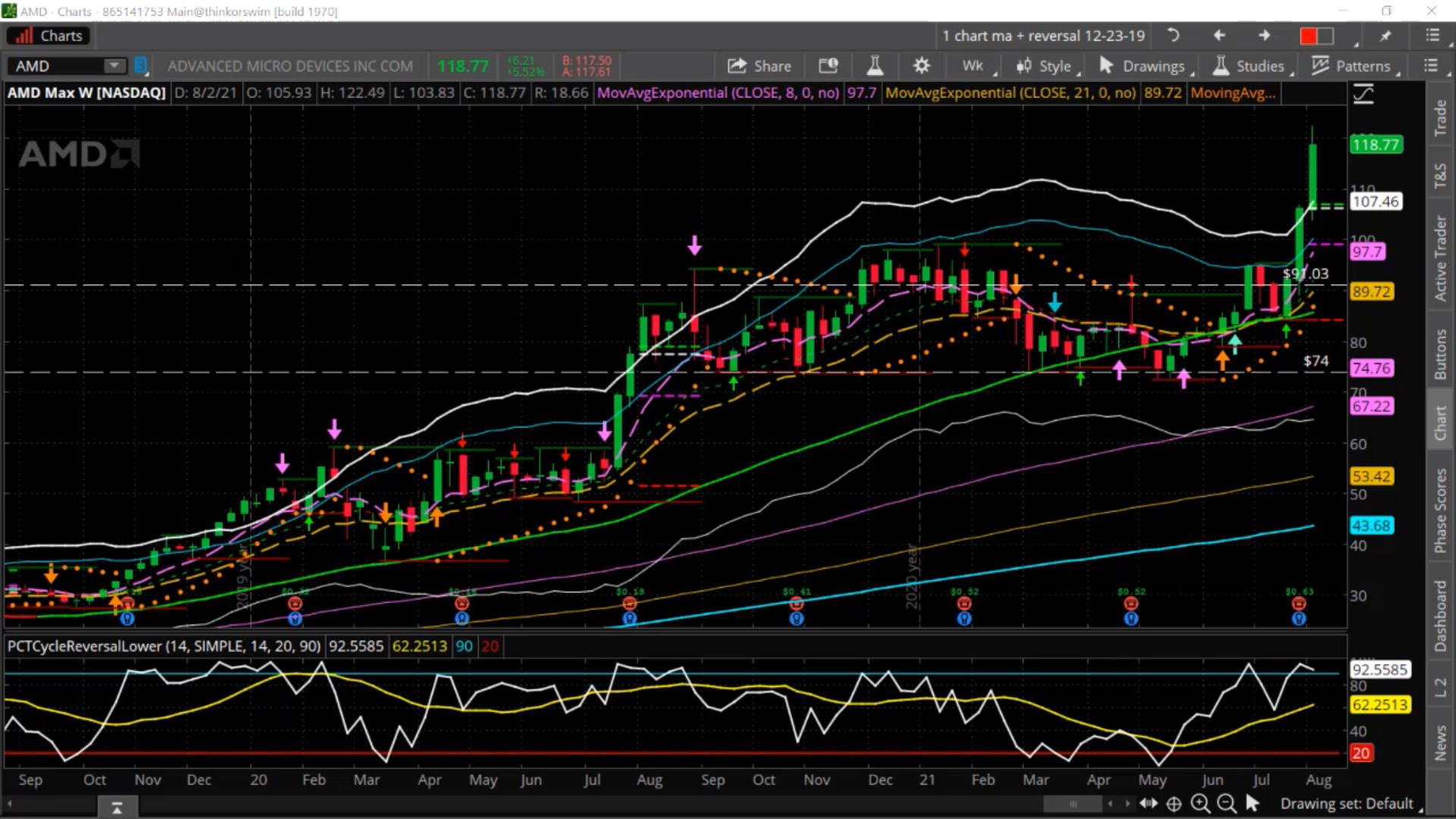
Task: Open chart settings gear icon
Action: click(921, 66)
